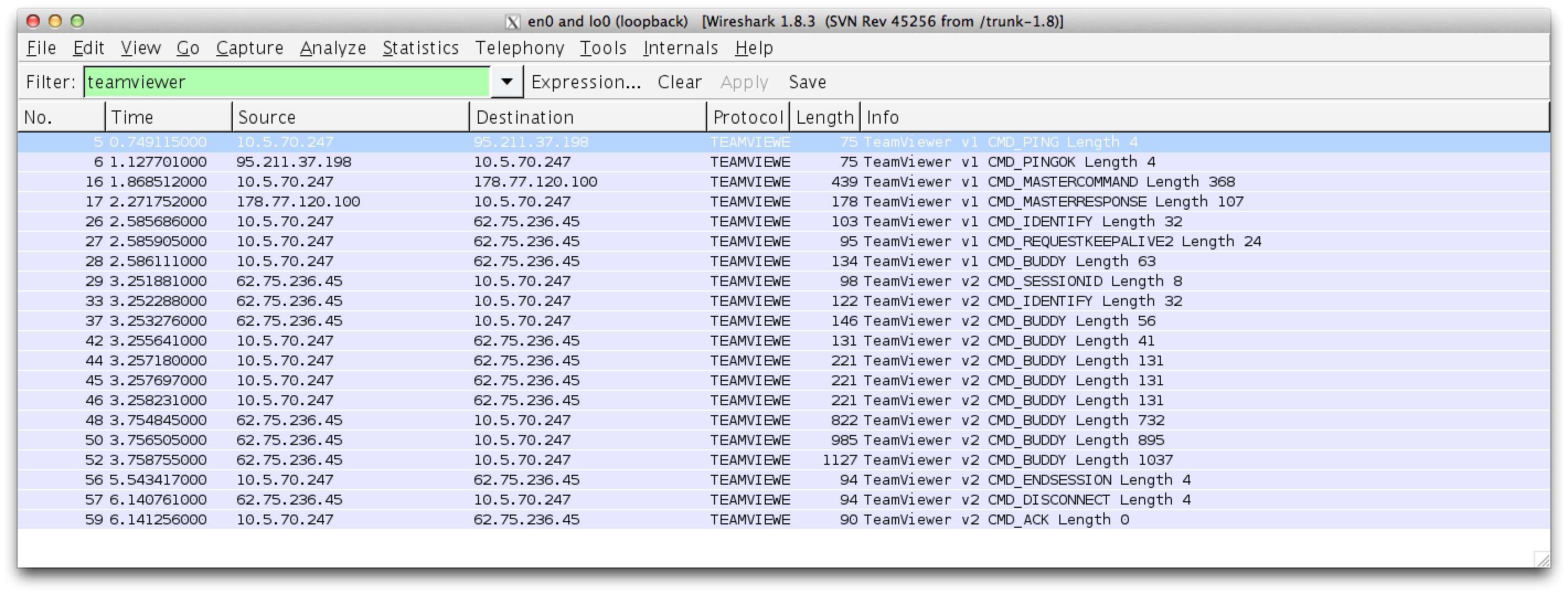The width and height of the screenshot is (1568, 594).
Task: Select packet 26 CMD_IDENTIFY row
Action: coord(783,222)
